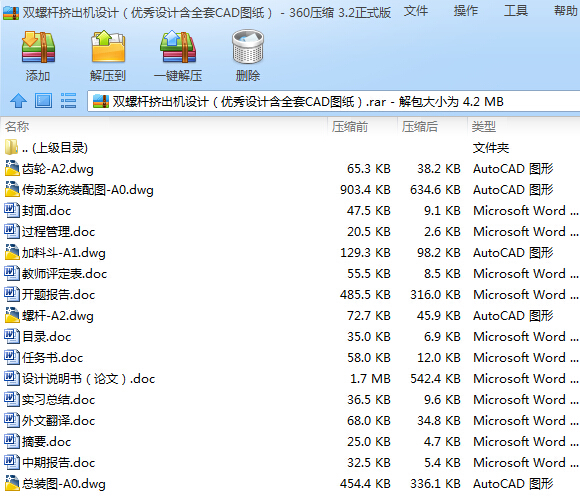Open the 操作 menu

click(466, 11)
